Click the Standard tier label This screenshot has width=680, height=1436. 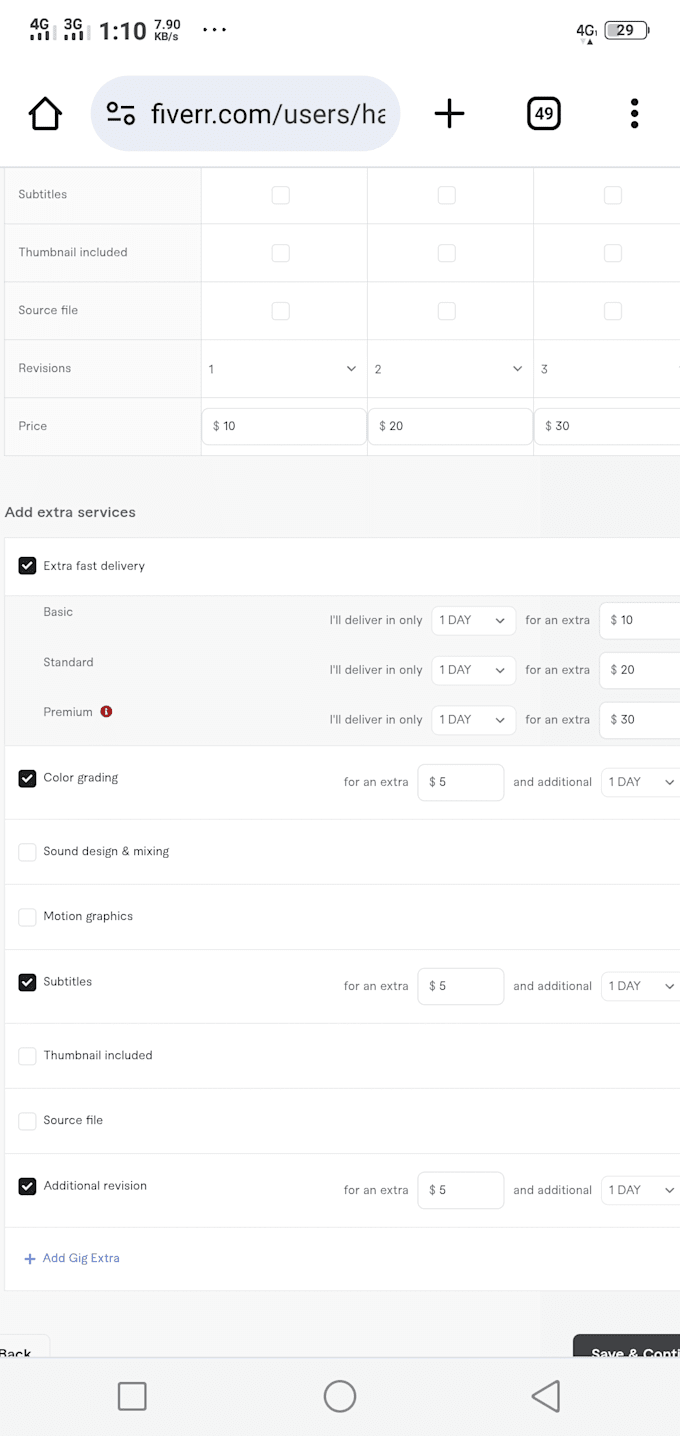tap(68, 662)
